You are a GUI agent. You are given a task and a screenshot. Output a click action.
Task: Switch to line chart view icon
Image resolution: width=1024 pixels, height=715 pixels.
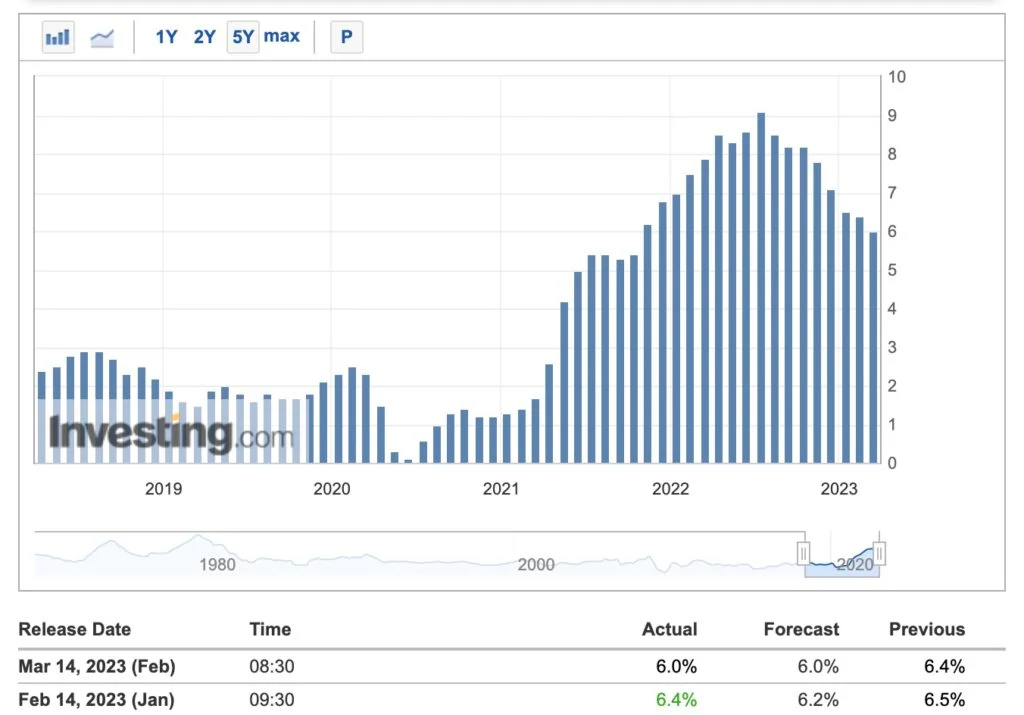pos(101,37)
